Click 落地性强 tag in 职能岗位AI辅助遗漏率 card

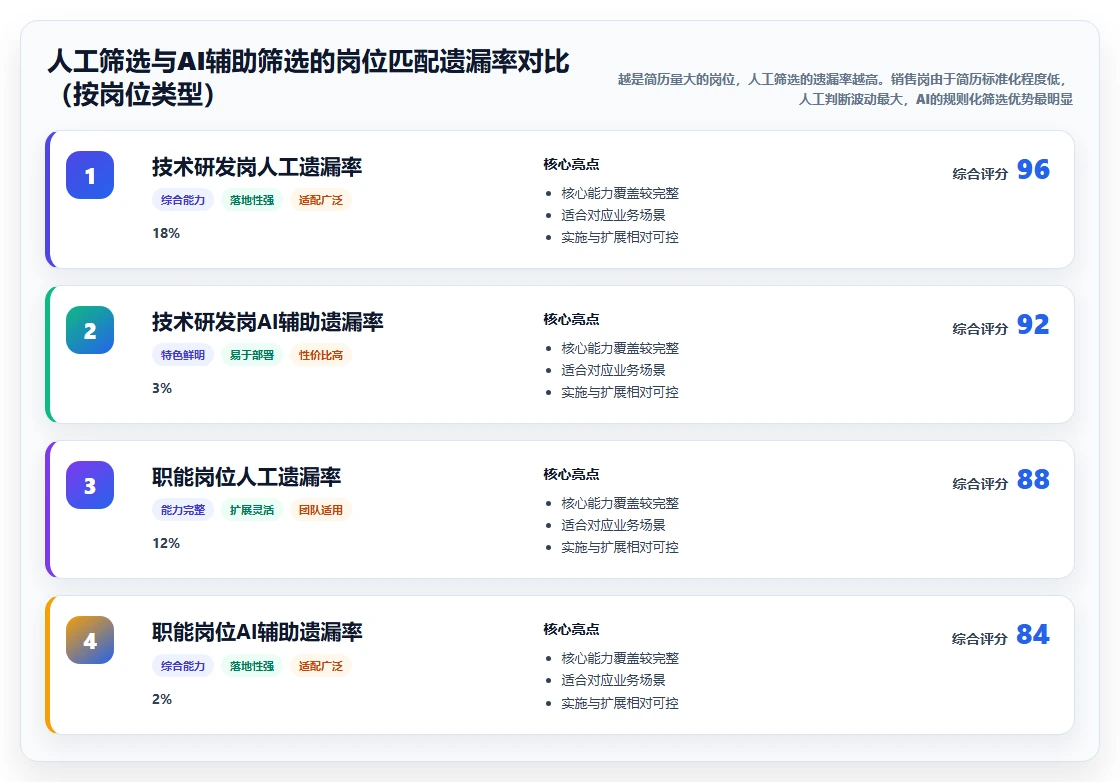coord(252,666)
